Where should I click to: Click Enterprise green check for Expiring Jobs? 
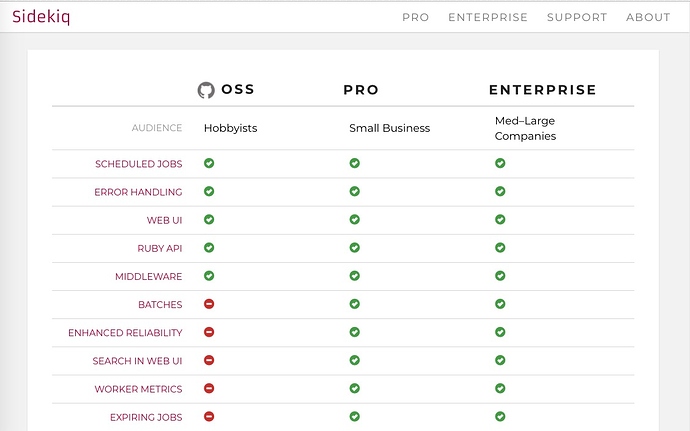click(500, 417)
